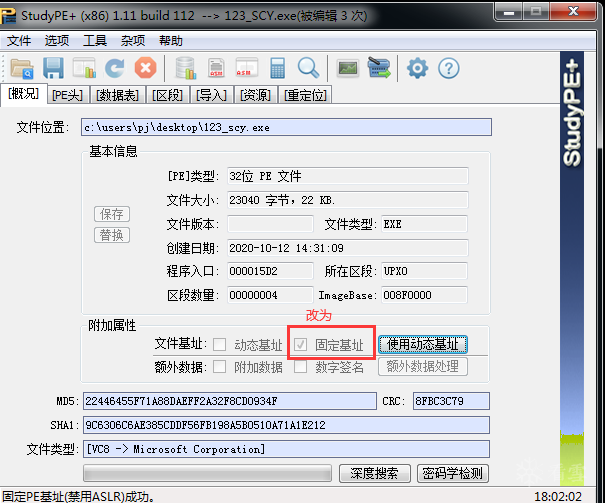Image resolution: width=605 pixels, height=503 pixels.
Task: Click the shopping basket arrow icon
Action: [x=379, y=68]
